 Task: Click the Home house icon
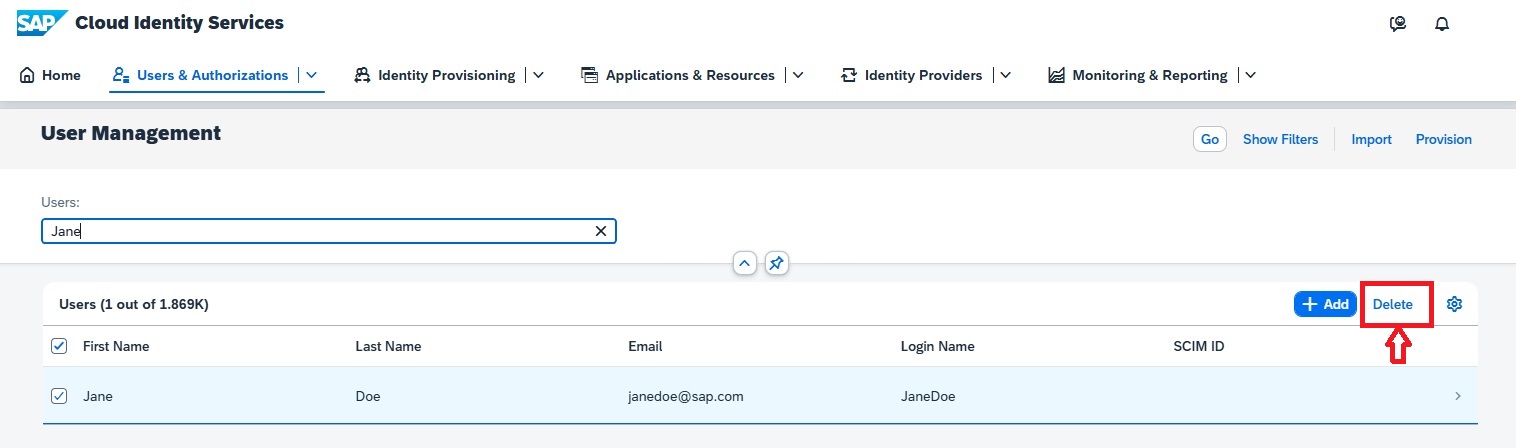(x=27, y=75)
